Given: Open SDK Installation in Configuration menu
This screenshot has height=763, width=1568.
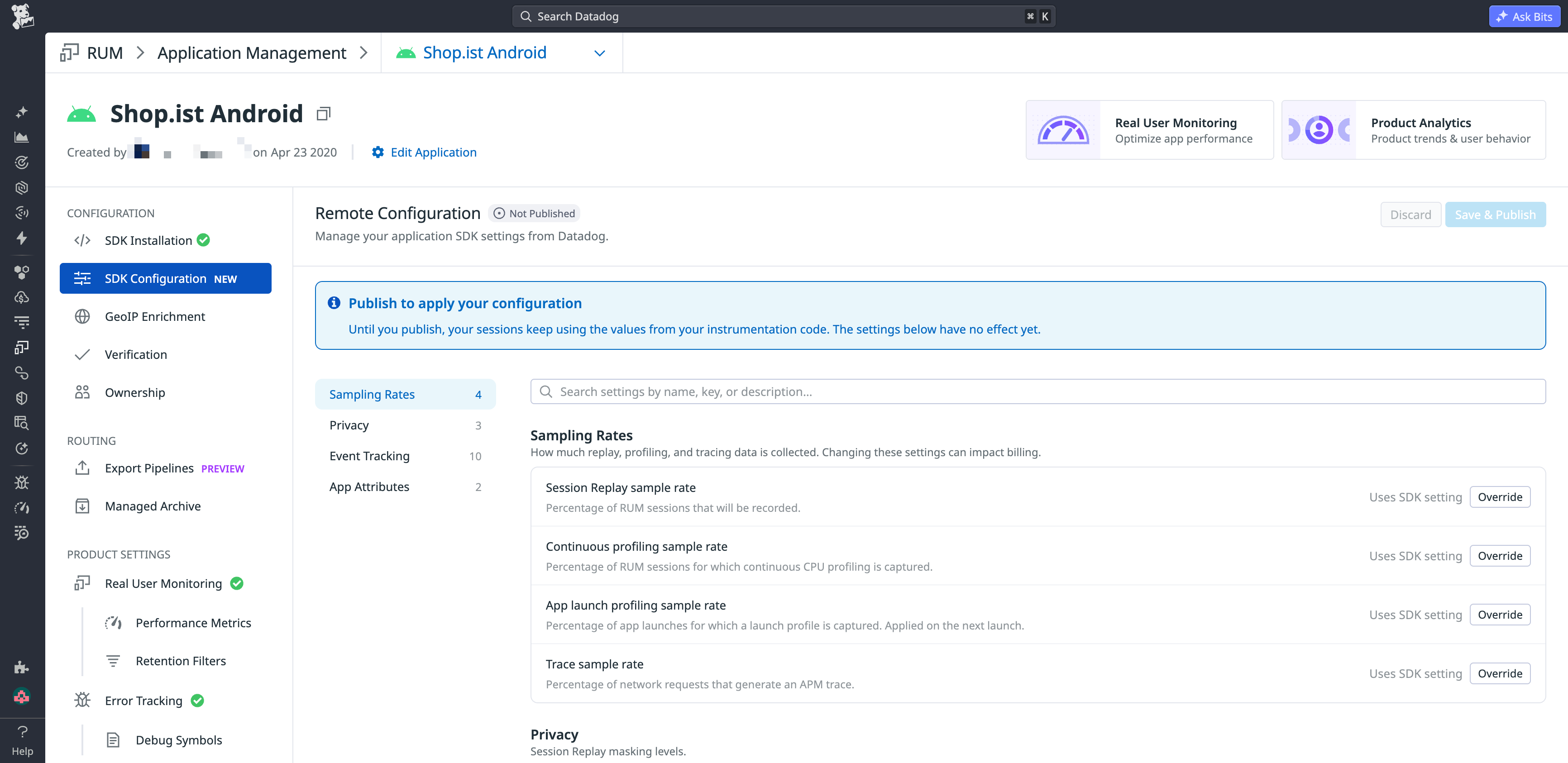Looking at the screenshot, I should tap(166, 240).
